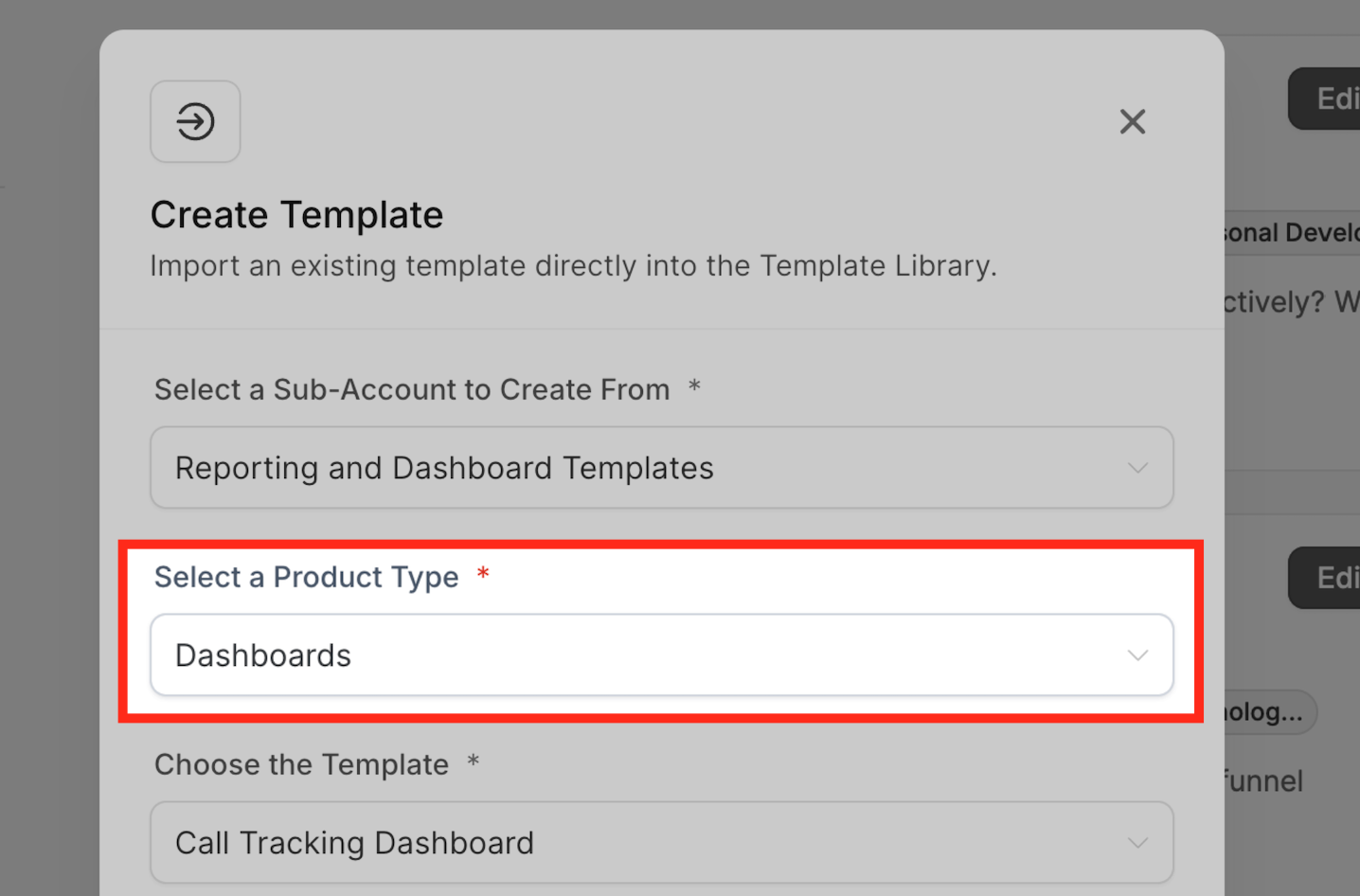The width and height of the screenshot is (1360, 896).
Task: Click the chevron arrow next to Dashboards
Action: pos(1137,655)
